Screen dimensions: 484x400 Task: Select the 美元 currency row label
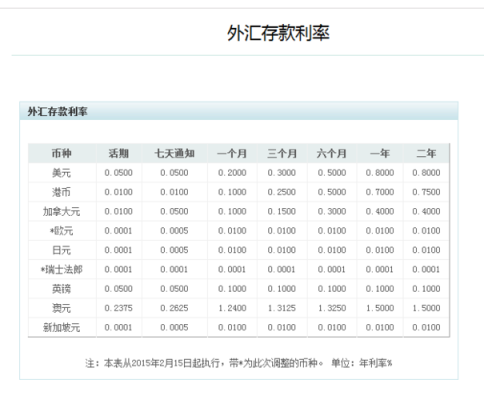[x=62, y=173]
